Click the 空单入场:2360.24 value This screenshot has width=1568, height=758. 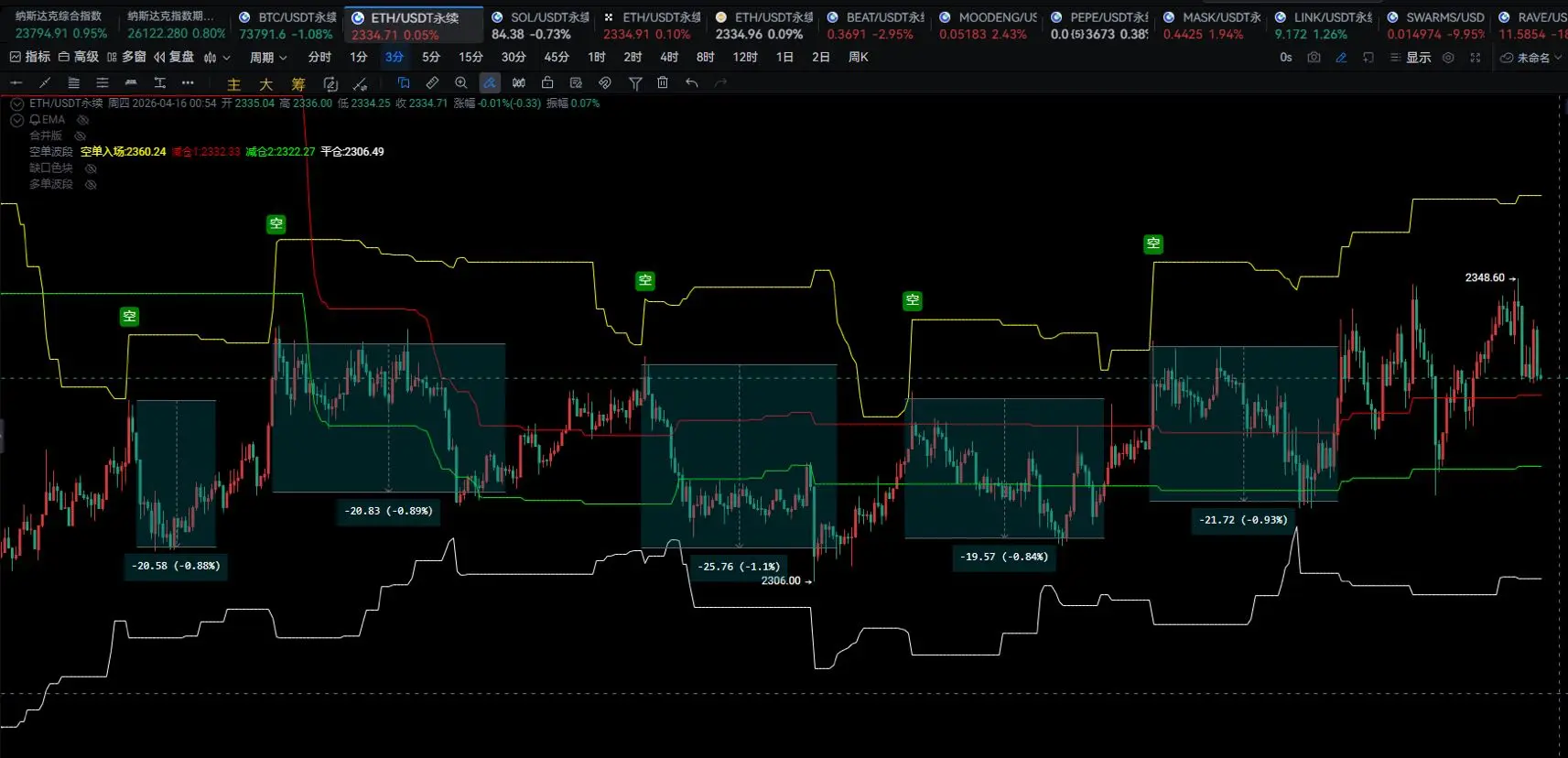pyautogui.click(x=124, y=152)
